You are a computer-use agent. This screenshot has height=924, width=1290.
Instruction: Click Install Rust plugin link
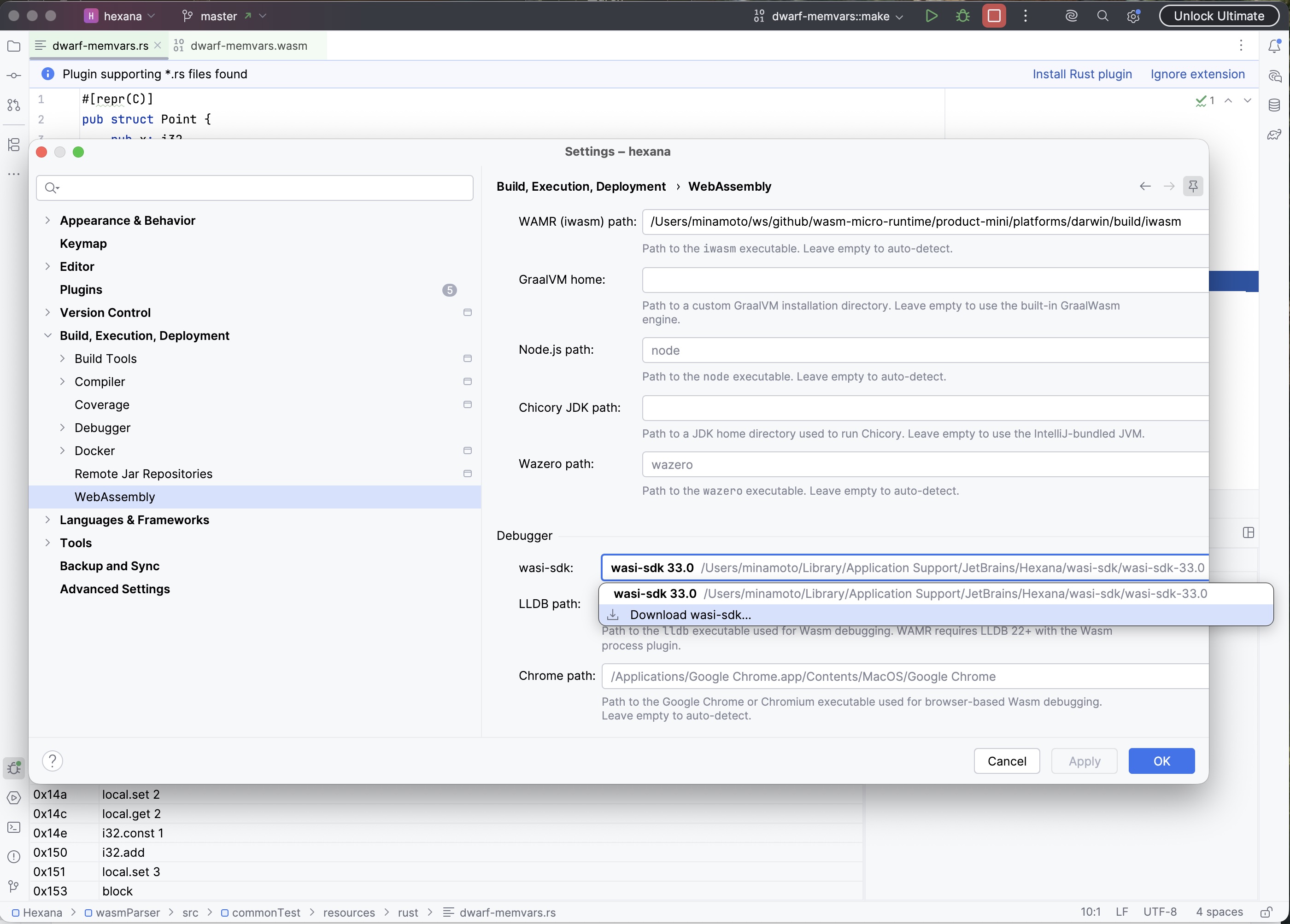(1082, 74)
